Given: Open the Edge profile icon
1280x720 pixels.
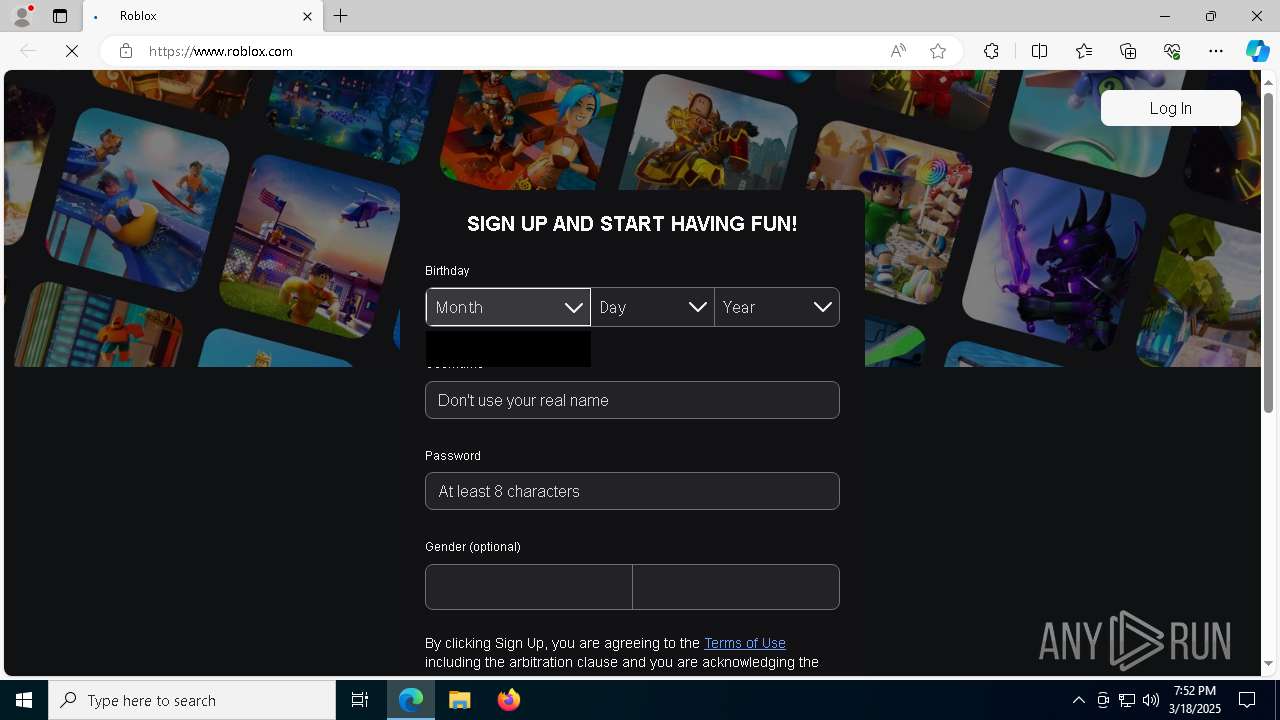Looking at the screenshot, I should coord(22,16).
